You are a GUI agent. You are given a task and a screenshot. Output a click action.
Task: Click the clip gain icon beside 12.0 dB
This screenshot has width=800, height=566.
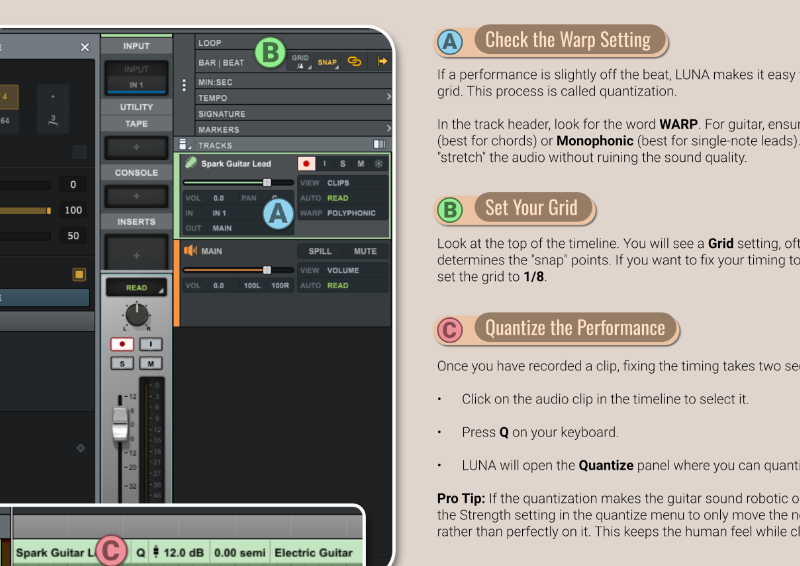point(156,552)
